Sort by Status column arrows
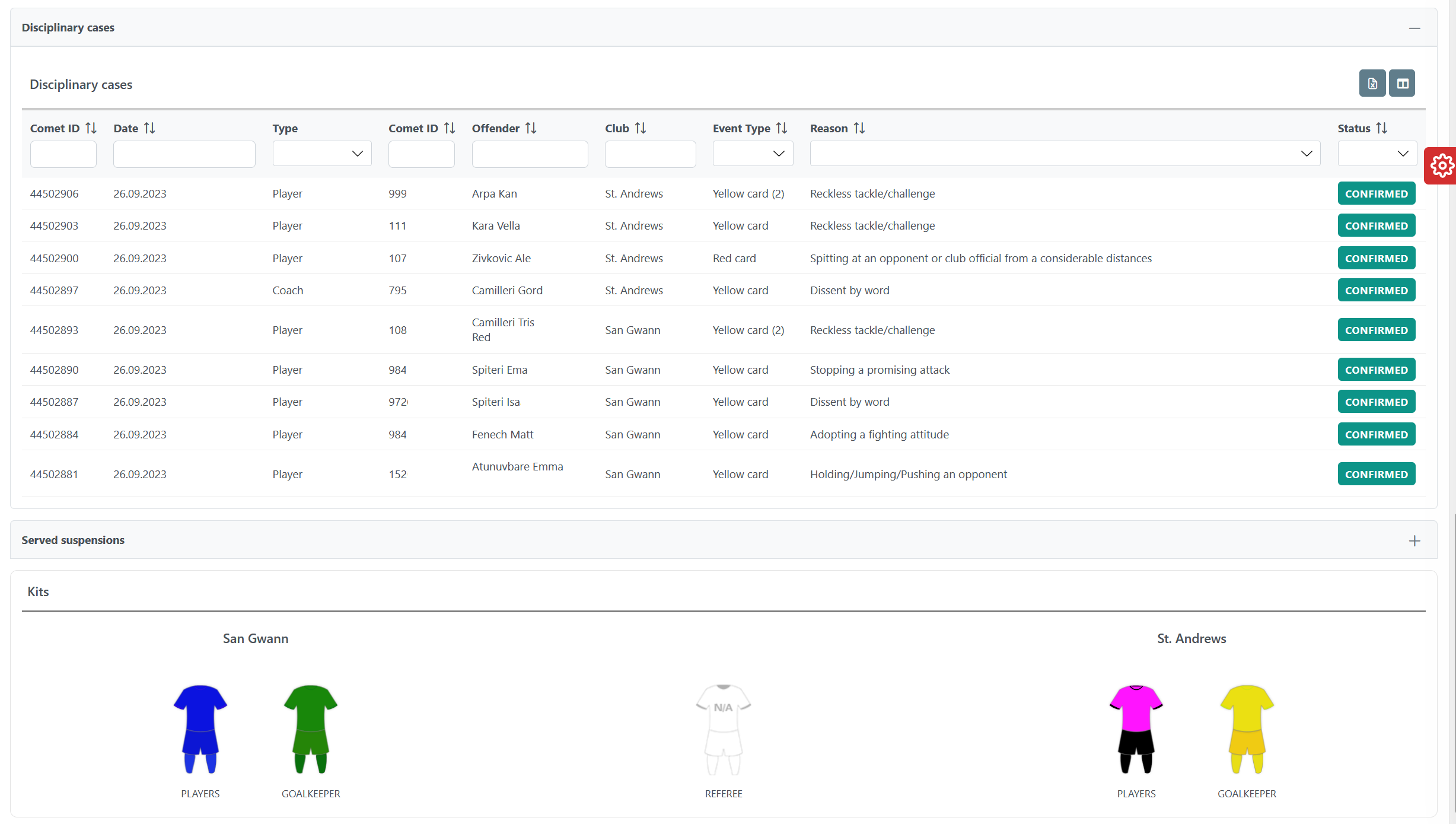 (x=1382, y=128)
